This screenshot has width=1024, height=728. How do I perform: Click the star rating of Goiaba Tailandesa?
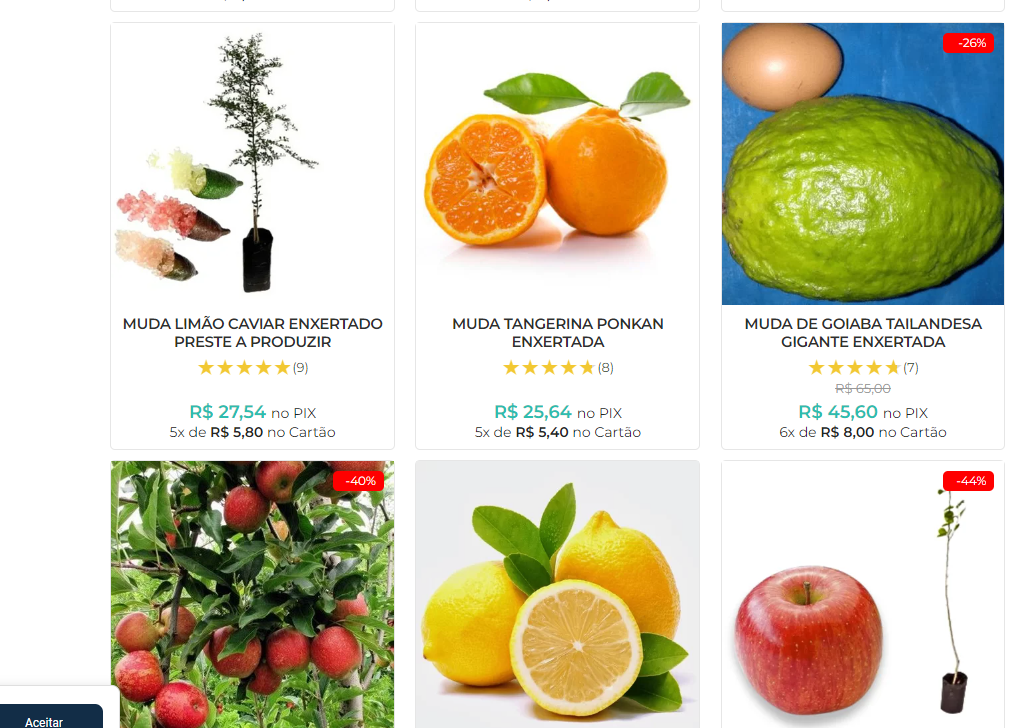coord(854,368)
